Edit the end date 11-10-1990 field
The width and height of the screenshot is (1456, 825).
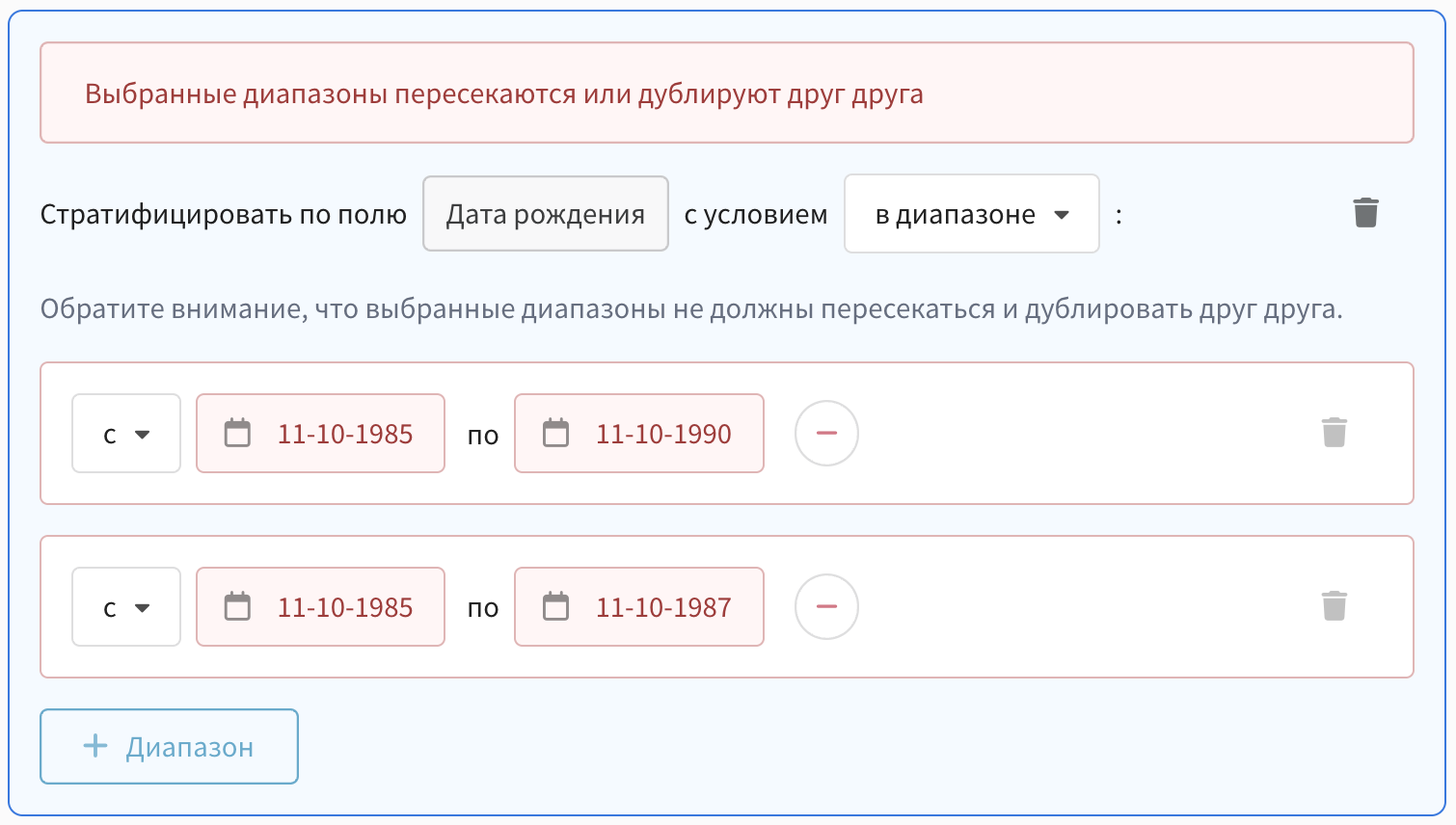tap(663, 434)
